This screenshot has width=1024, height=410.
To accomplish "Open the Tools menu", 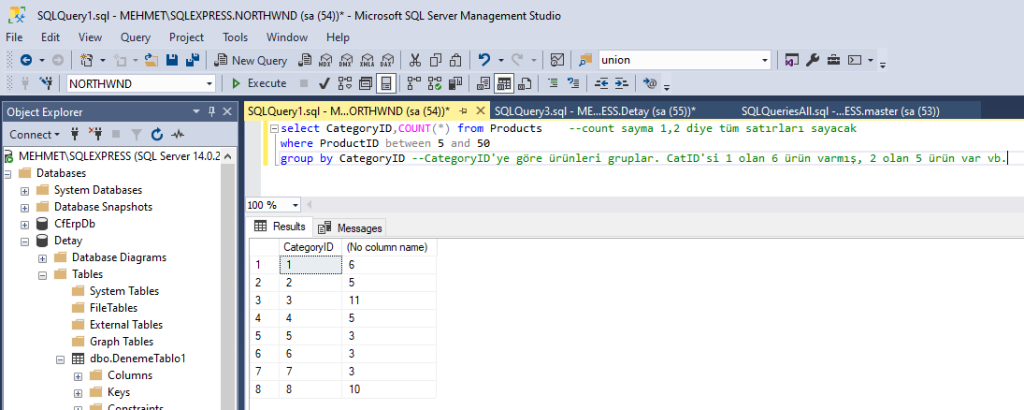I will coord(235,37).
